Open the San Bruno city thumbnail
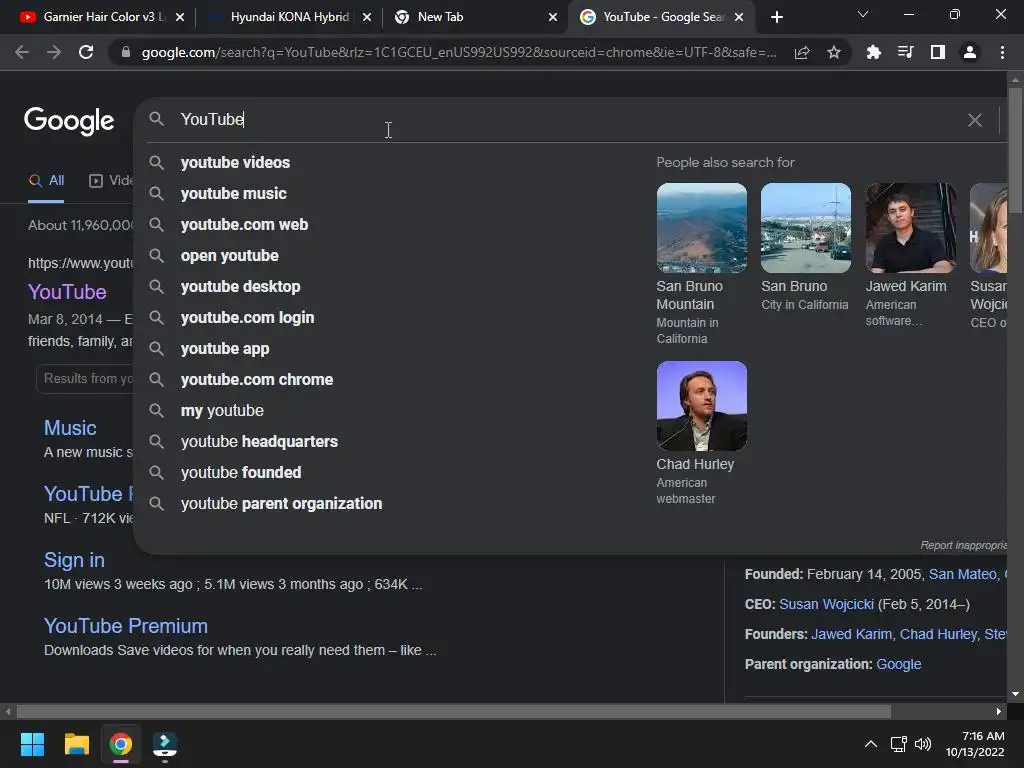The image size is (1024, 768). pyautogui.click(x=806, y=228)
